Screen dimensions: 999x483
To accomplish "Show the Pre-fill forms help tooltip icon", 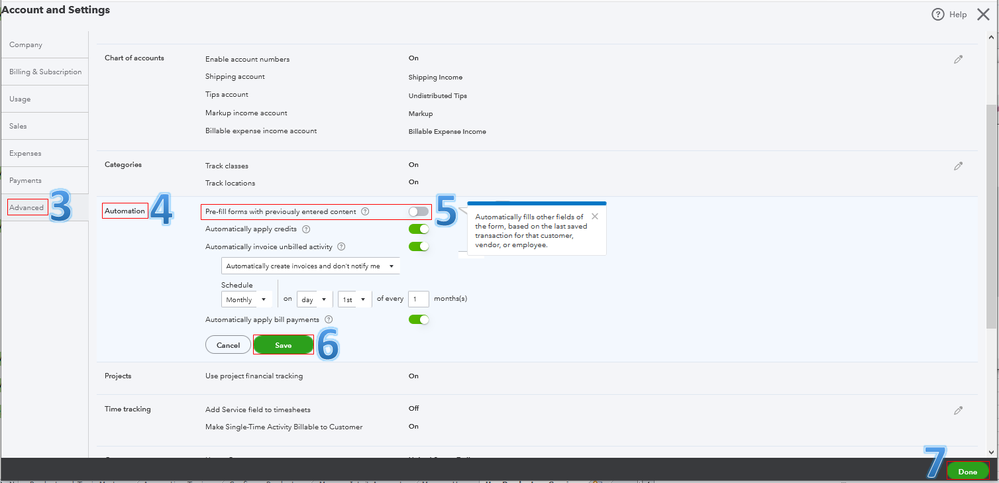I will point(365,211).
